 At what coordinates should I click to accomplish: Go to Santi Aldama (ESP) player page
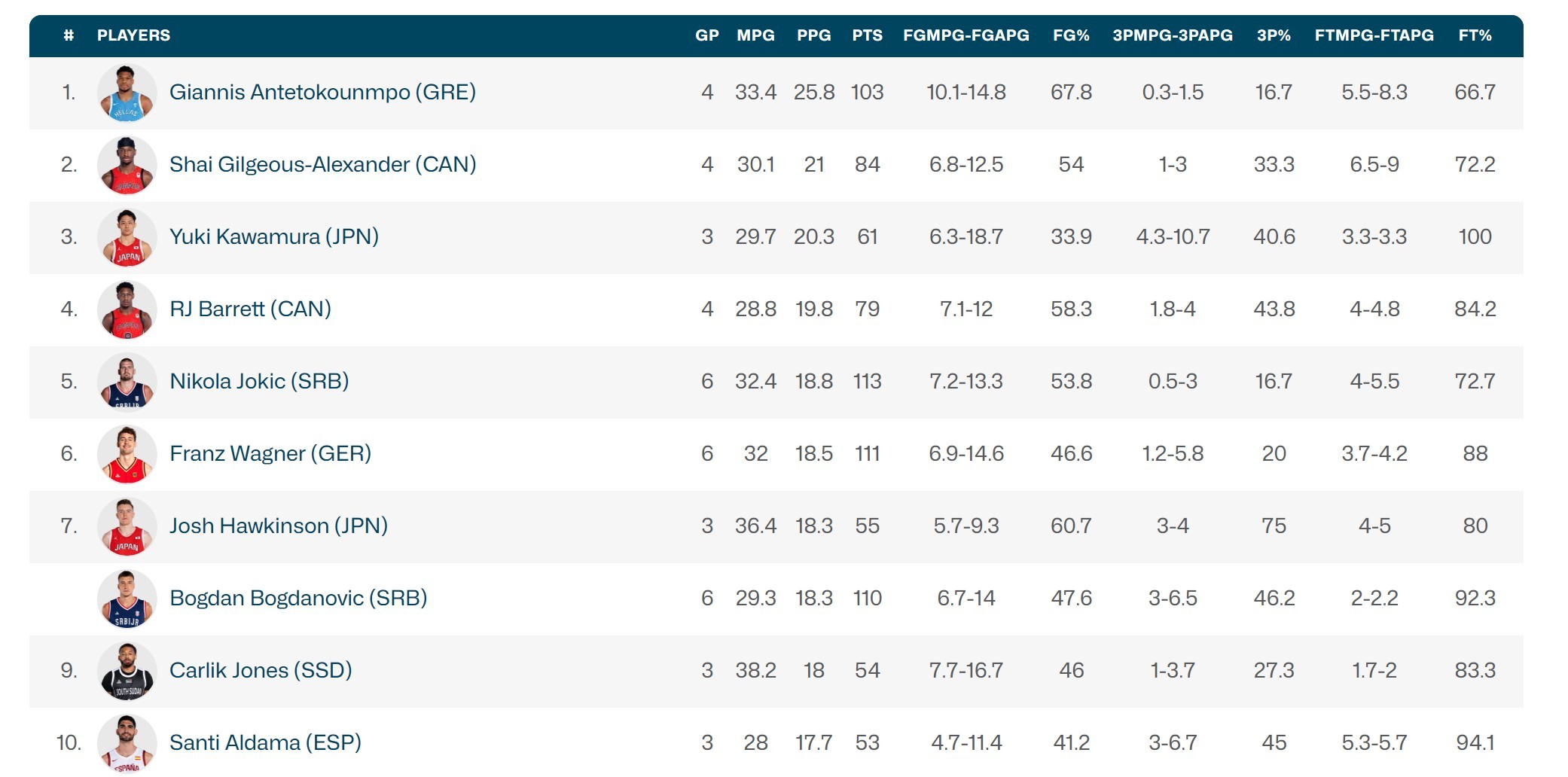(265, 743)
